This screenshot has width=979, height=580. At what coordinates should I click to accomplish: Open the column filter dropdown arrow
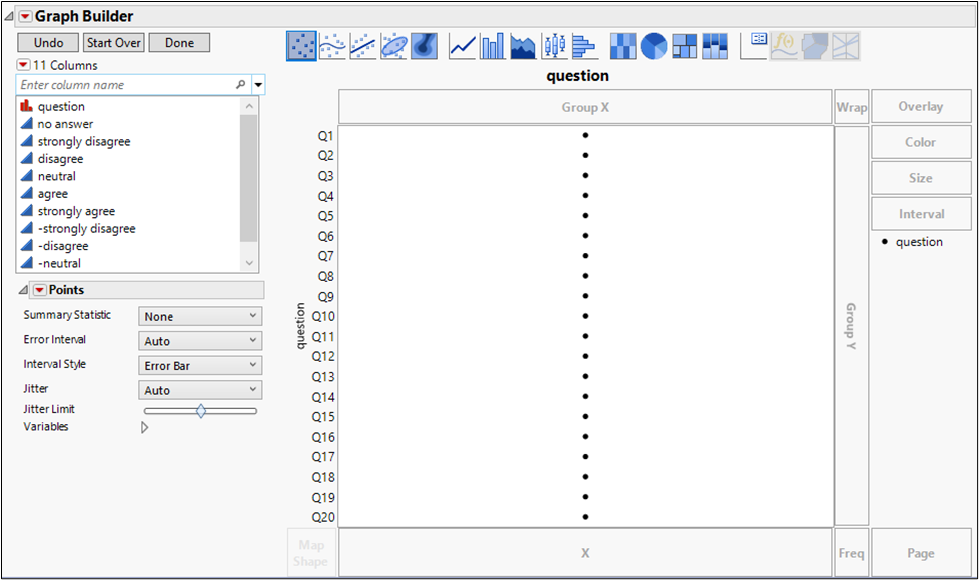coord(258,84)
